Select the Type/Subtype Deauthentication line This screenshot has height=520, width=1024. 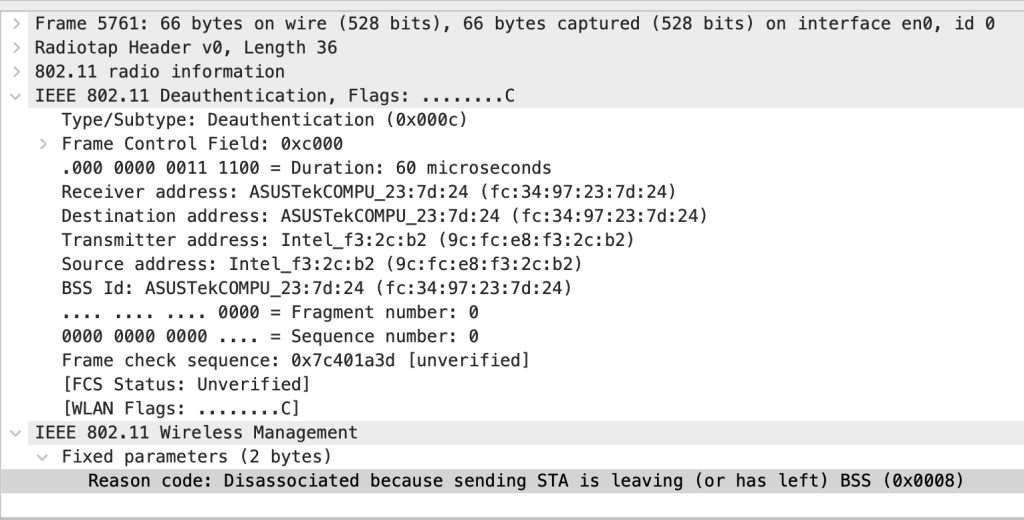(264, 120)
